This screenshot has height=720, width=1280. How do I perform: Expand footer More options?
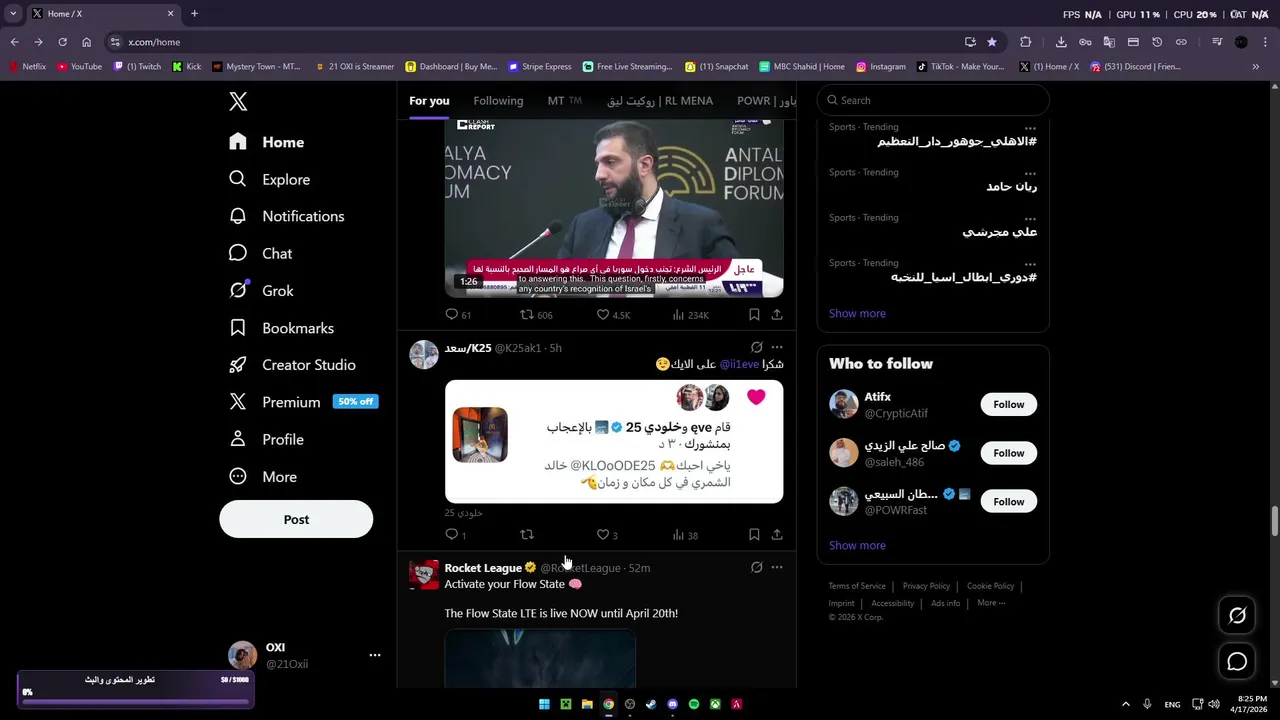point(991,603)
